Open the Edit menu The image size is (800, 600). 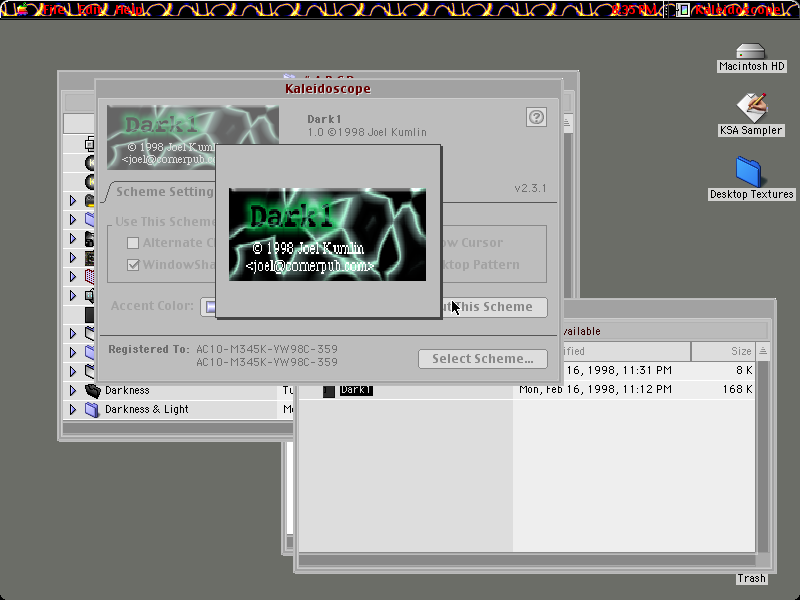(x=90, y=9)
